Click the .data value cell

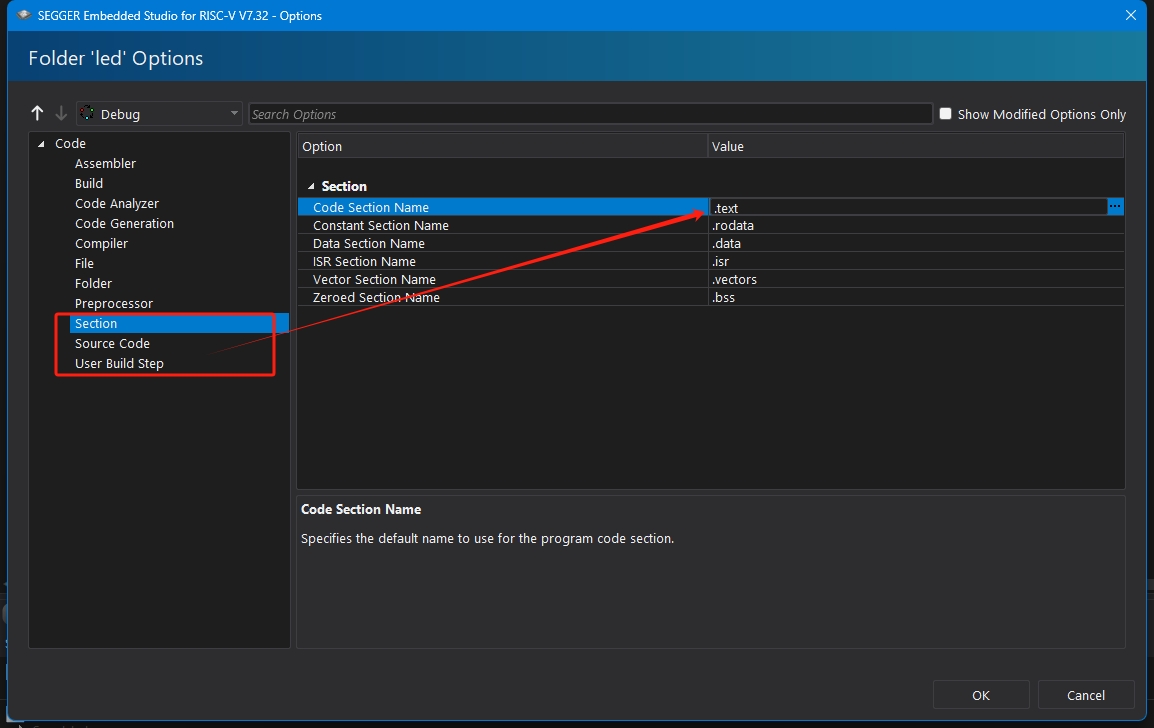point(916,243)
